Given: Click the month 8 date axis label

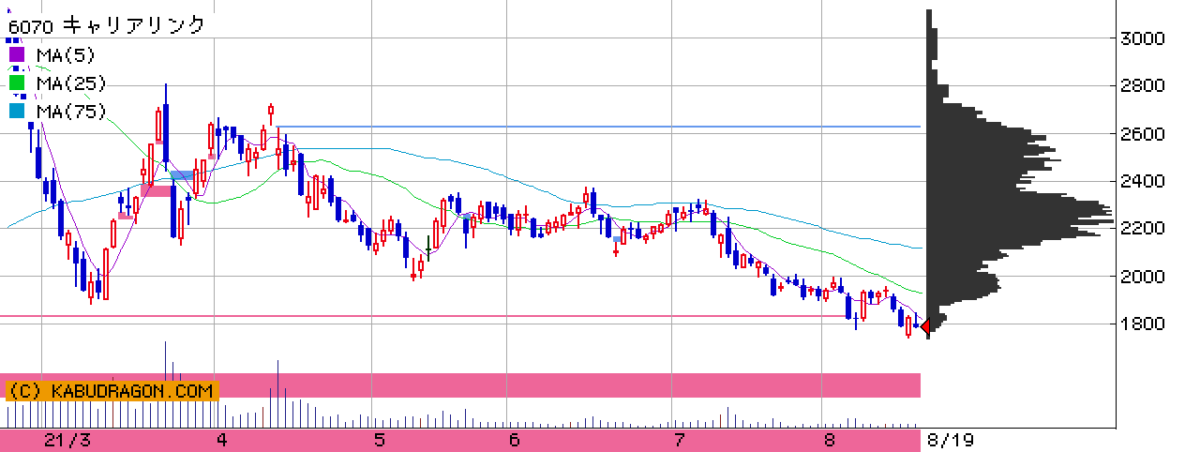Looking at the screenshot, I should coord(828,440).
